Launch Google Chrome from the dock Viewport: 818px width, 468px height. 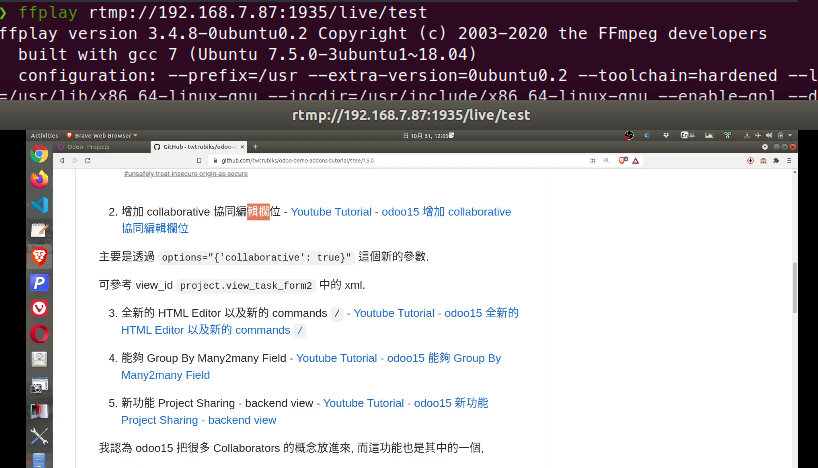tap(39, 154)
